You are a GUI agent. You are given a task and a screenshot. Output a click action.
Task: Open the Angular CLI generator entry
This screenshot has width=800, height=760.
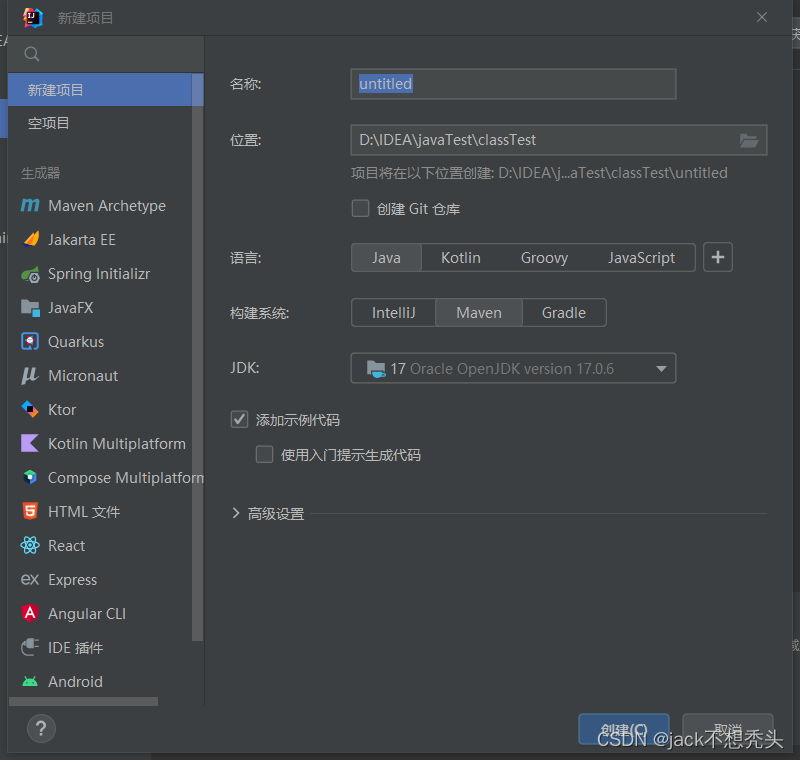click(100, 614)
